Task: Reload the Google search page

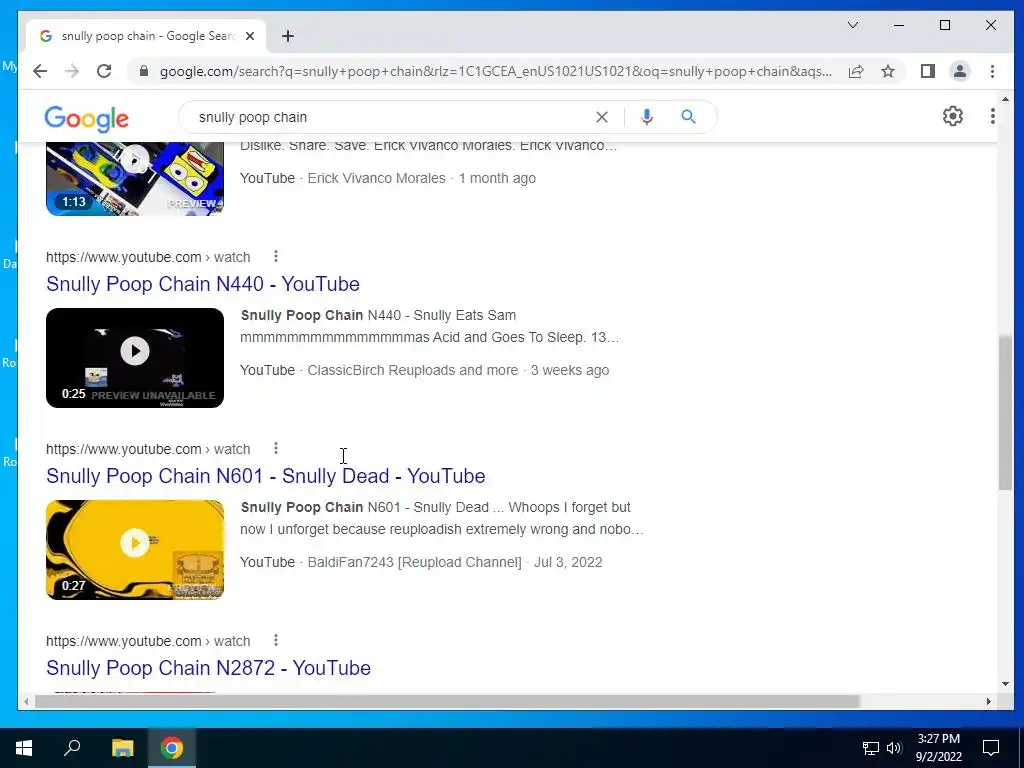Action: (104, 71)
